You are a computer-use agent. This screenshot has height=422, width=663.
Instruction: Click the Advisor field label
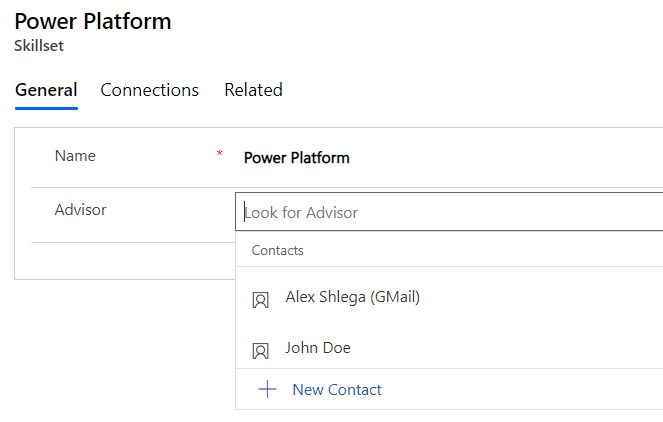tap(80, 210)
